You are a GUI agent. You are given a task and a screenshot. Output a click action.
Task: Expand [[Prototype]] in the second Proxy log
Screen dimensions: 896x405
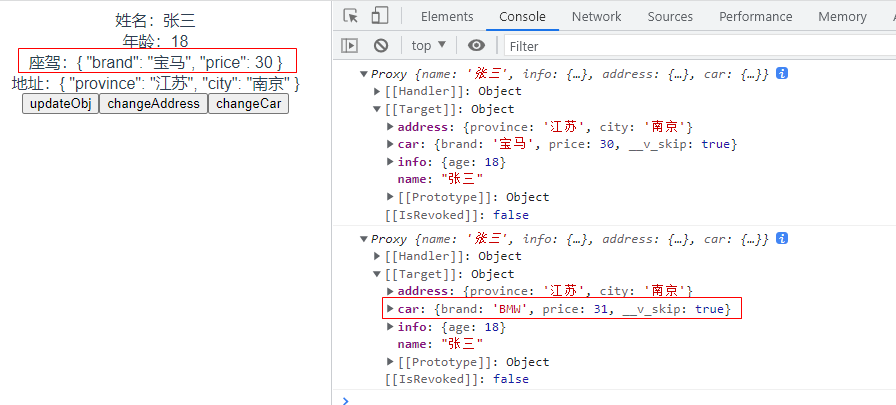coord(390,362)
